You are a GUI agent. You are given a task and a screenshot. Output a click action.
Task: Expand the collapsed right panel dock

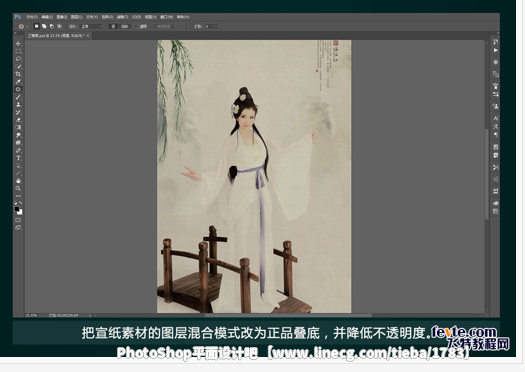point(497,33)
